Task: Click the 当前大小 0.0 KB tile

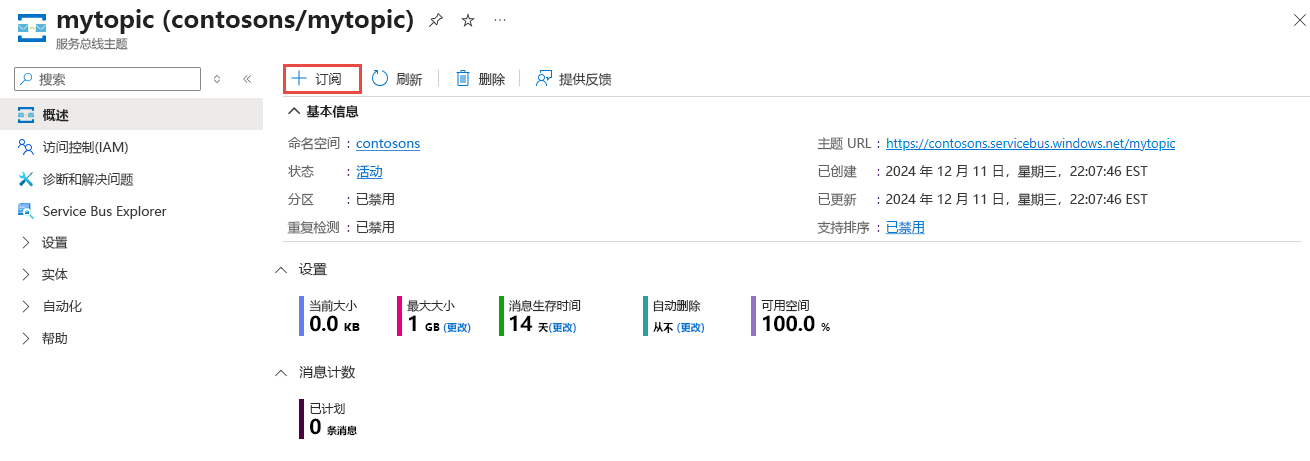Action: pos(331,316)
